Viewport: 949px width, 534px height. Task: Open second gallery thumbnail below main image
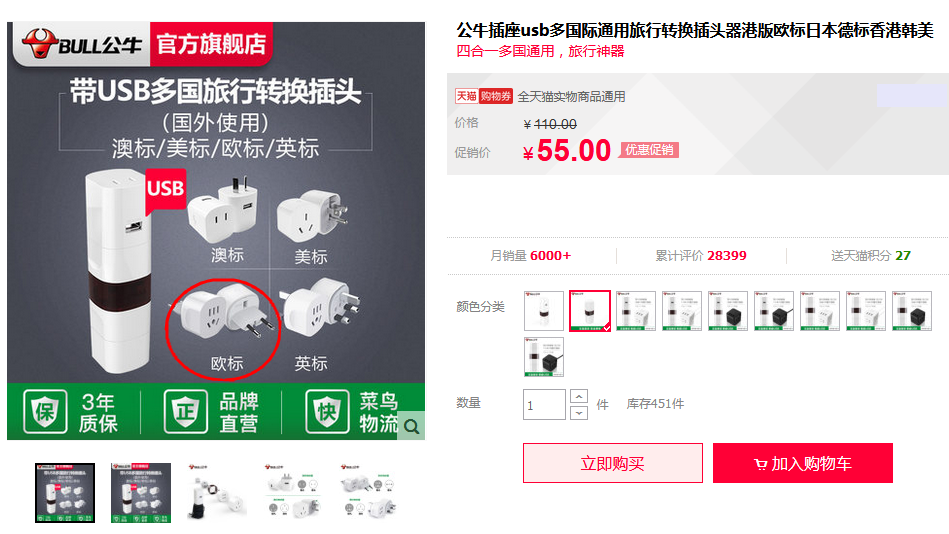click(x=141, y=493)
